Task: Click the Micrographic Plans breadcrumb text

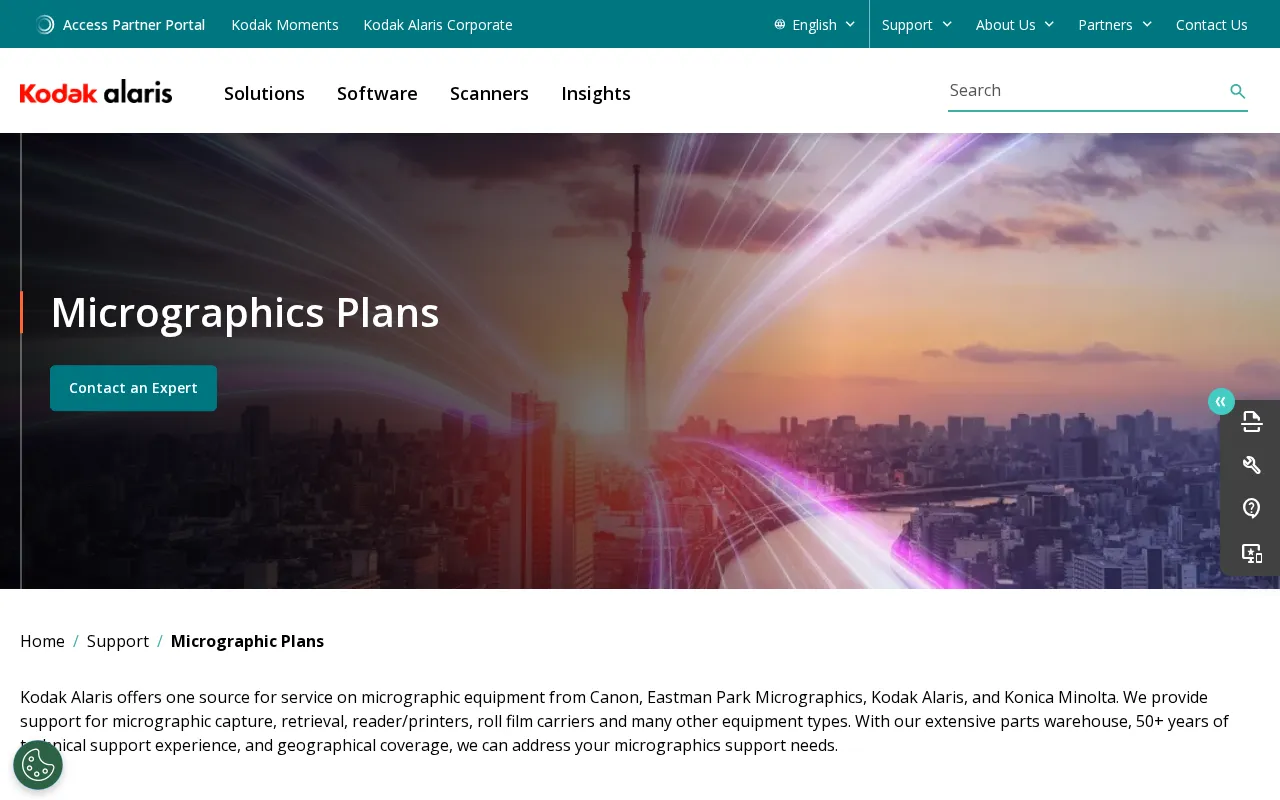Action: [247, 641]
